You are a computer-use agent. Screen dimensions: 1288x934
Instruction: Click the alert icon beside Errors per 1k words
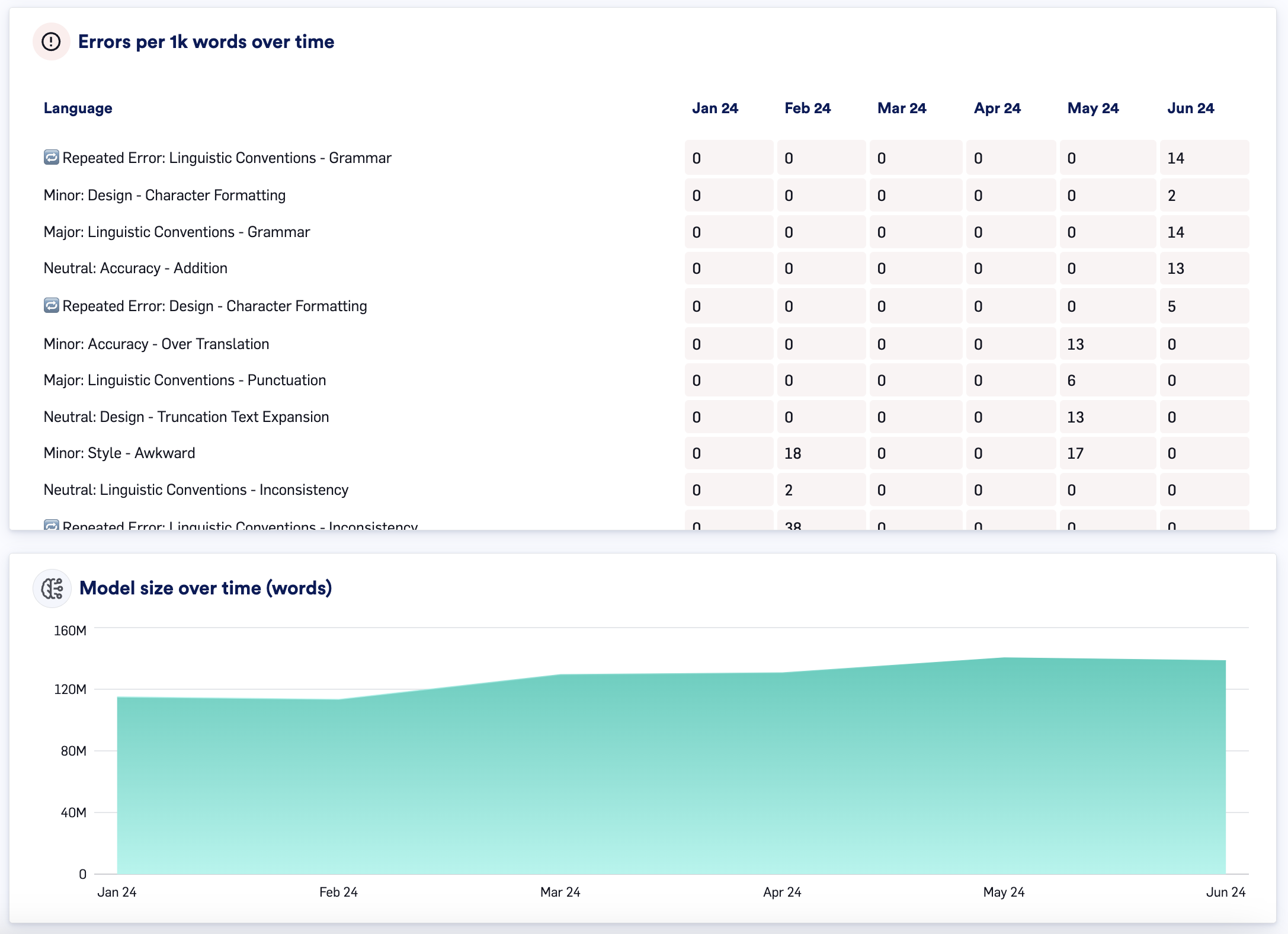tap(52, 41)
